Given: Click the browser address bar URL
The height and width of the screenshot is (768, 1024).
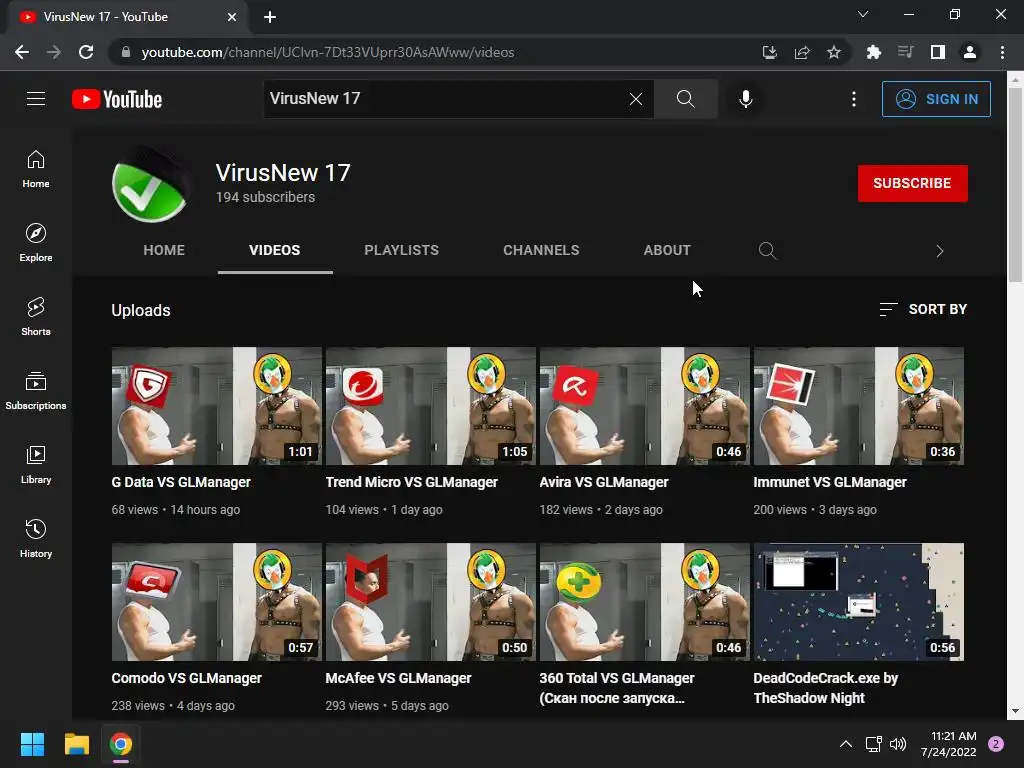Looking at the screenshot, I should (x=328, y=52).
